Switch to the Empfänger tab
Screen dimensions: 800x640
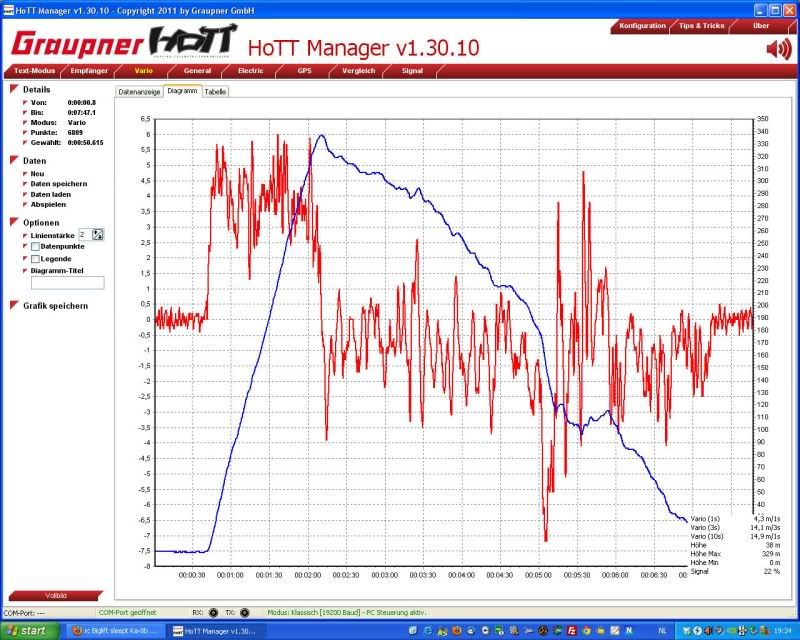[x=89, y=71]
